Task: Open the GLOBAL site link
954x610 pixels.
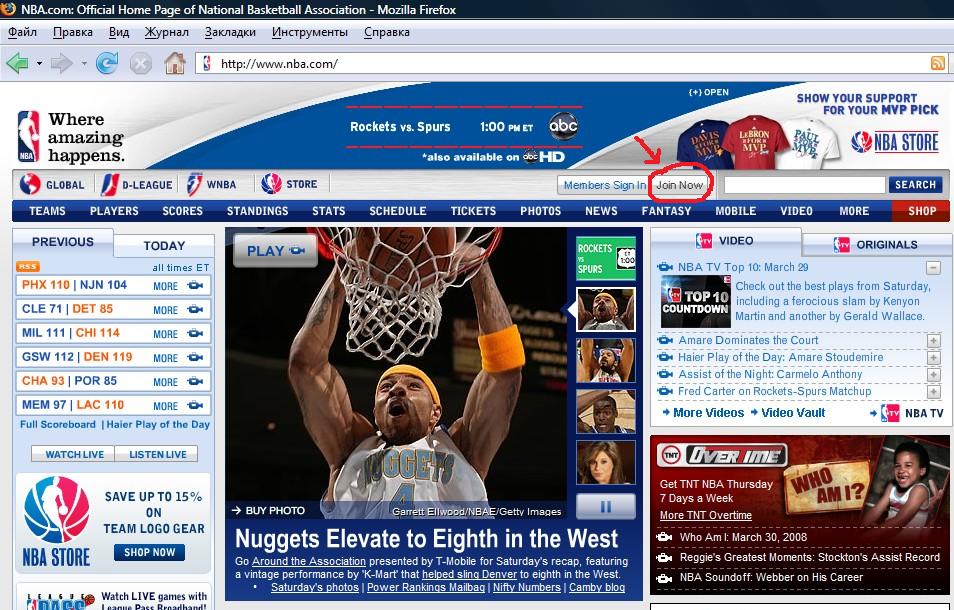Action: 52,184
